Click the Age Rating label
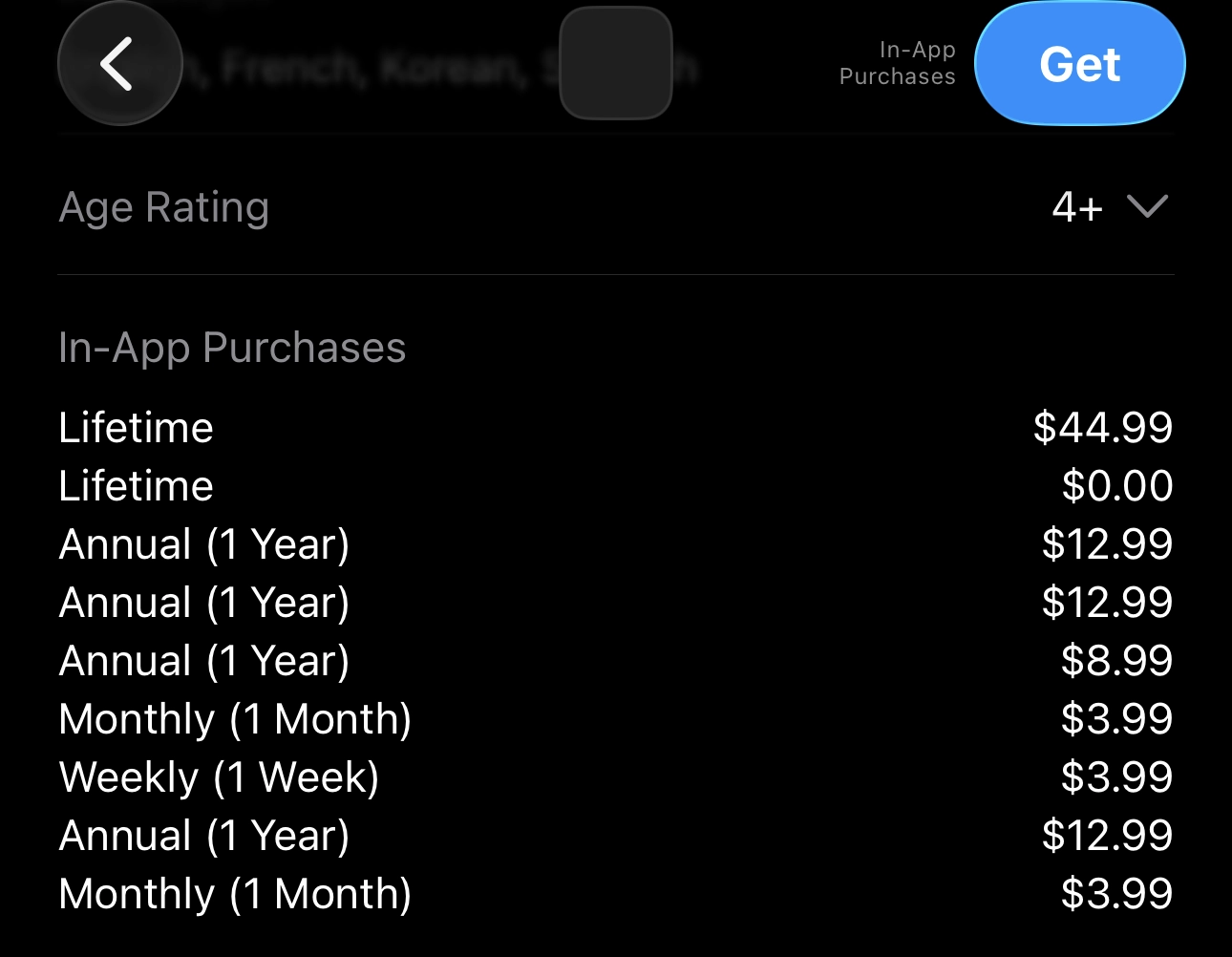The image size is (1232, 957). 164,207
